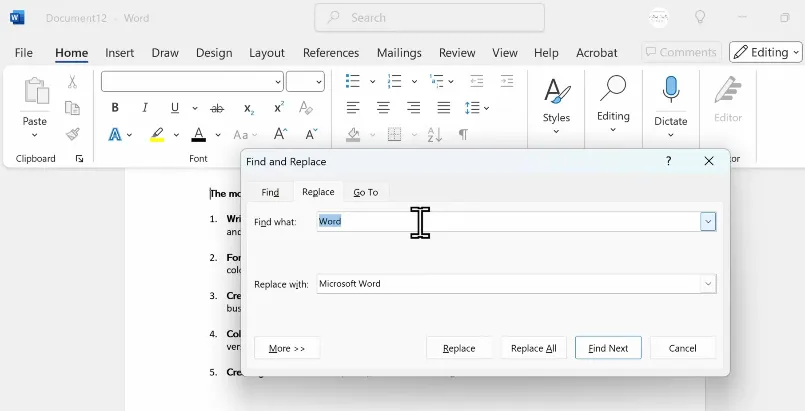
Task: Click the Borders icon
Action: point(394,134)
